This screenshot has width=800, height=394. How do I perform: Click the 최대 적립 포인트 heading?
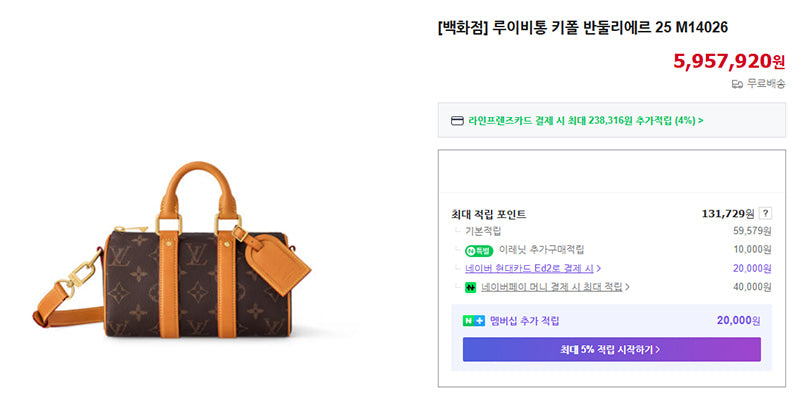(x=488, y=214)
